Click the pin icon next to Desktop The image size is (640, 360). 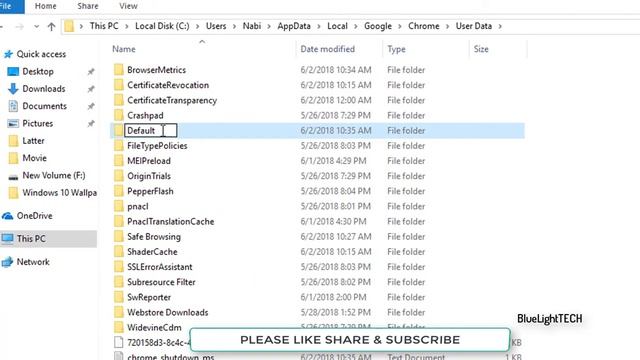click(x=91, y=72)
